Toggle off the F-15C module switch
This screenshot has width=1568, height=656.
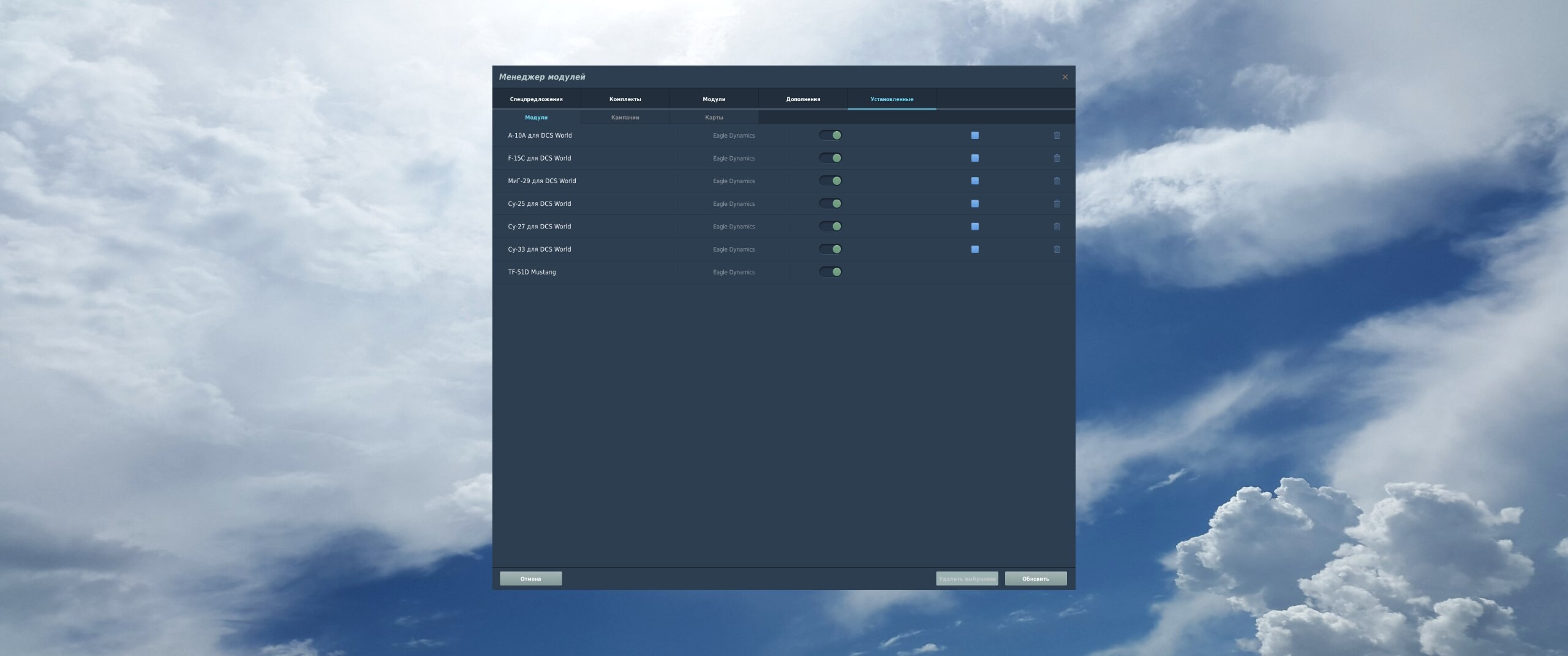pyautogui.click(x=831, y=158)
